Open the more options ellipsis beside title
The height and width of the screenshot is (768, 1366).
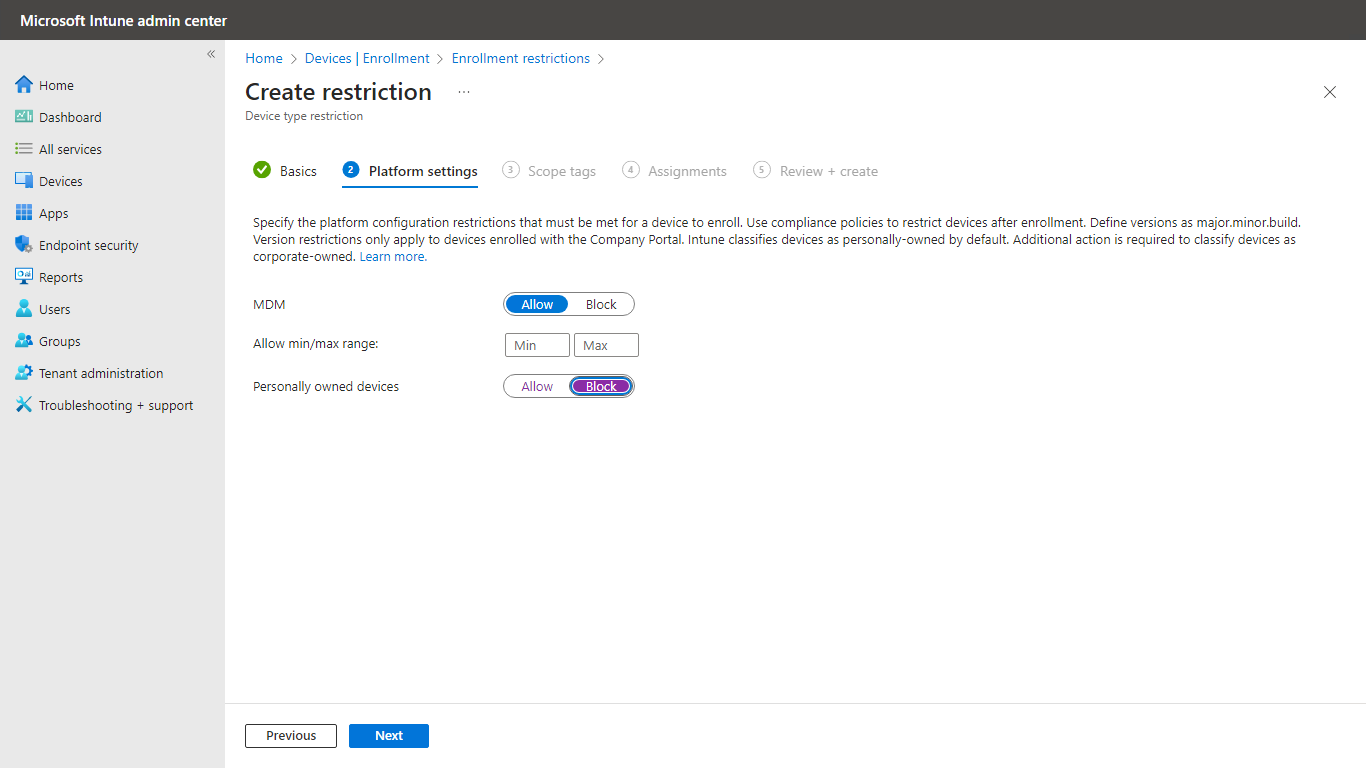point(464,92)
